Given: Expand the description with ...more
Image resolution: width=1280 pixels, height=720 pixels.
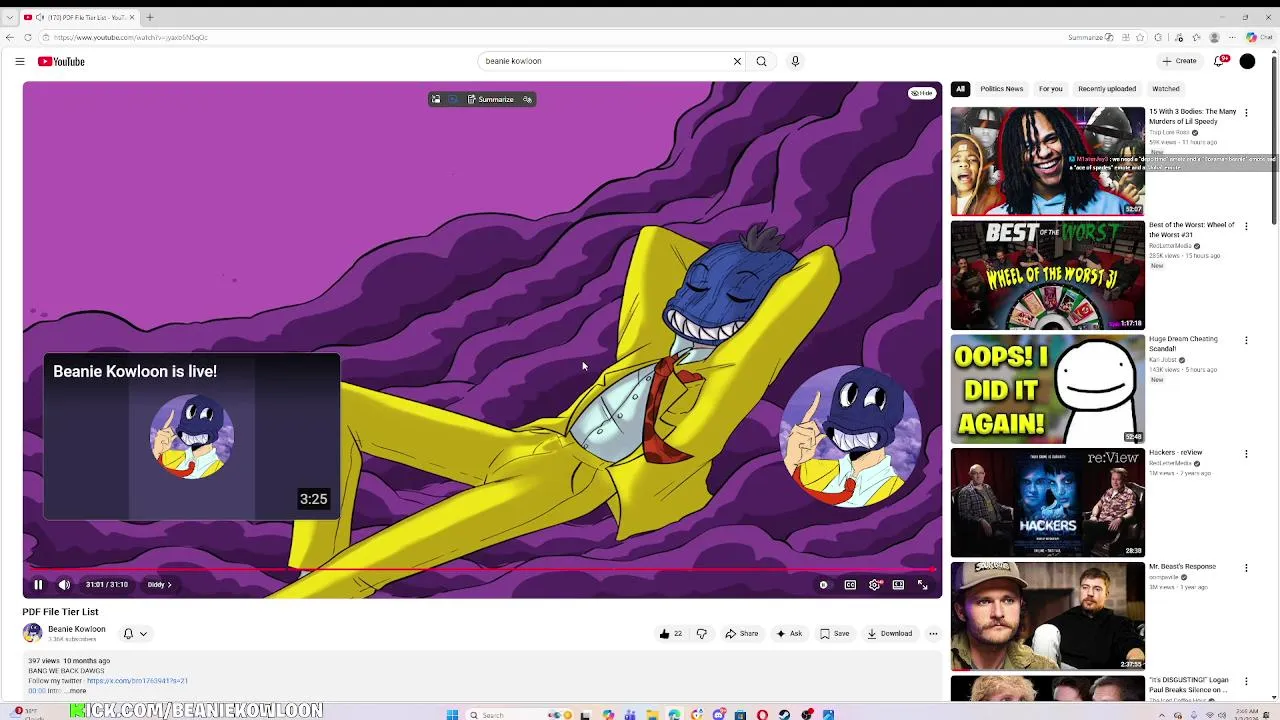Looking at the screenshot, I should pyautogui.click(x=75, y=691).
